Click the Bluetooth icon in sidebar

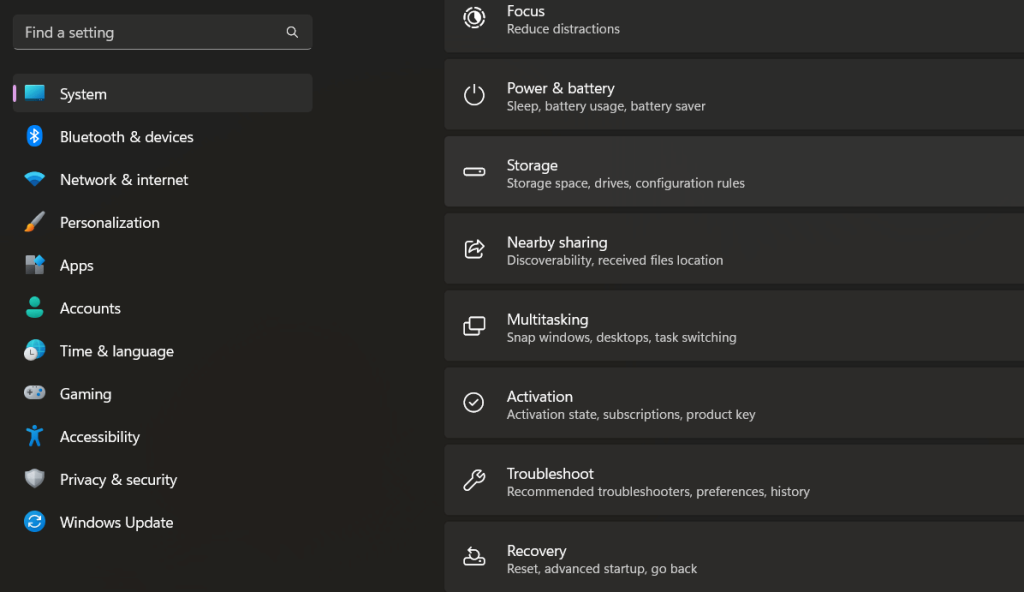tap(35, 137)
